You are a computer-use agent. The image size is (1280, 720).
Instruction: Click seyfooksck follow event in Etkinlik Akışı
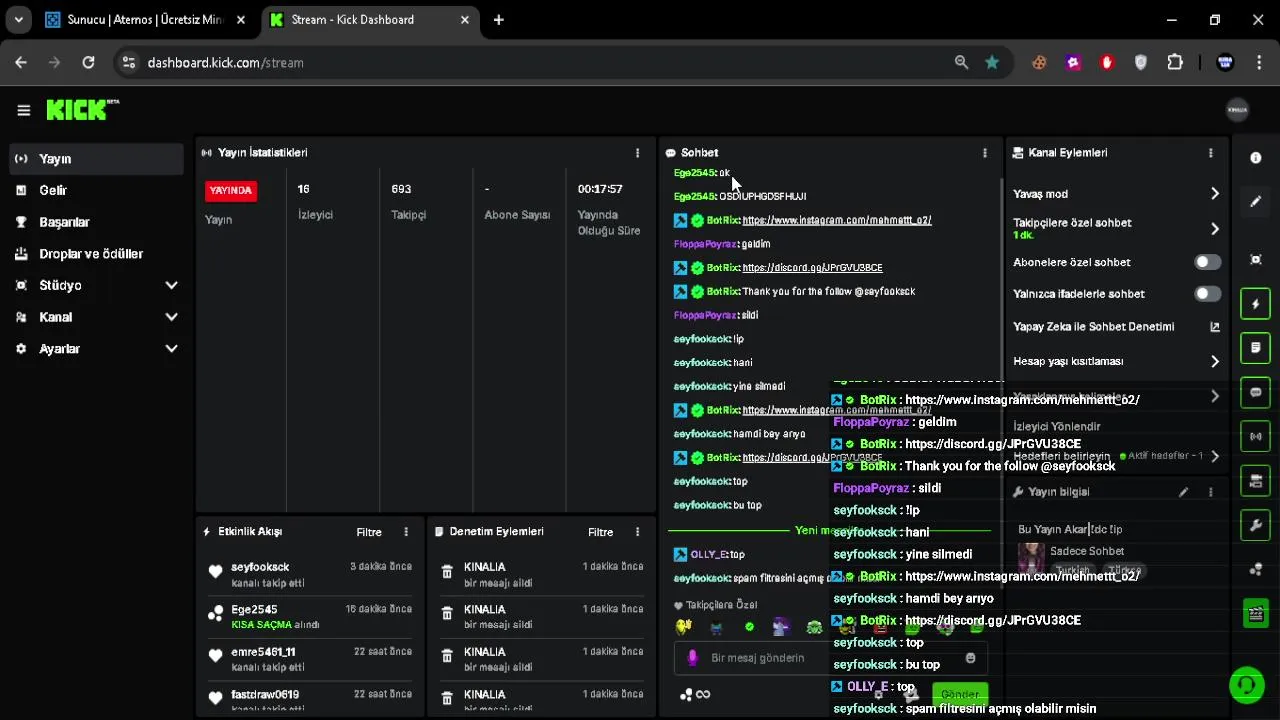(310, 575)
